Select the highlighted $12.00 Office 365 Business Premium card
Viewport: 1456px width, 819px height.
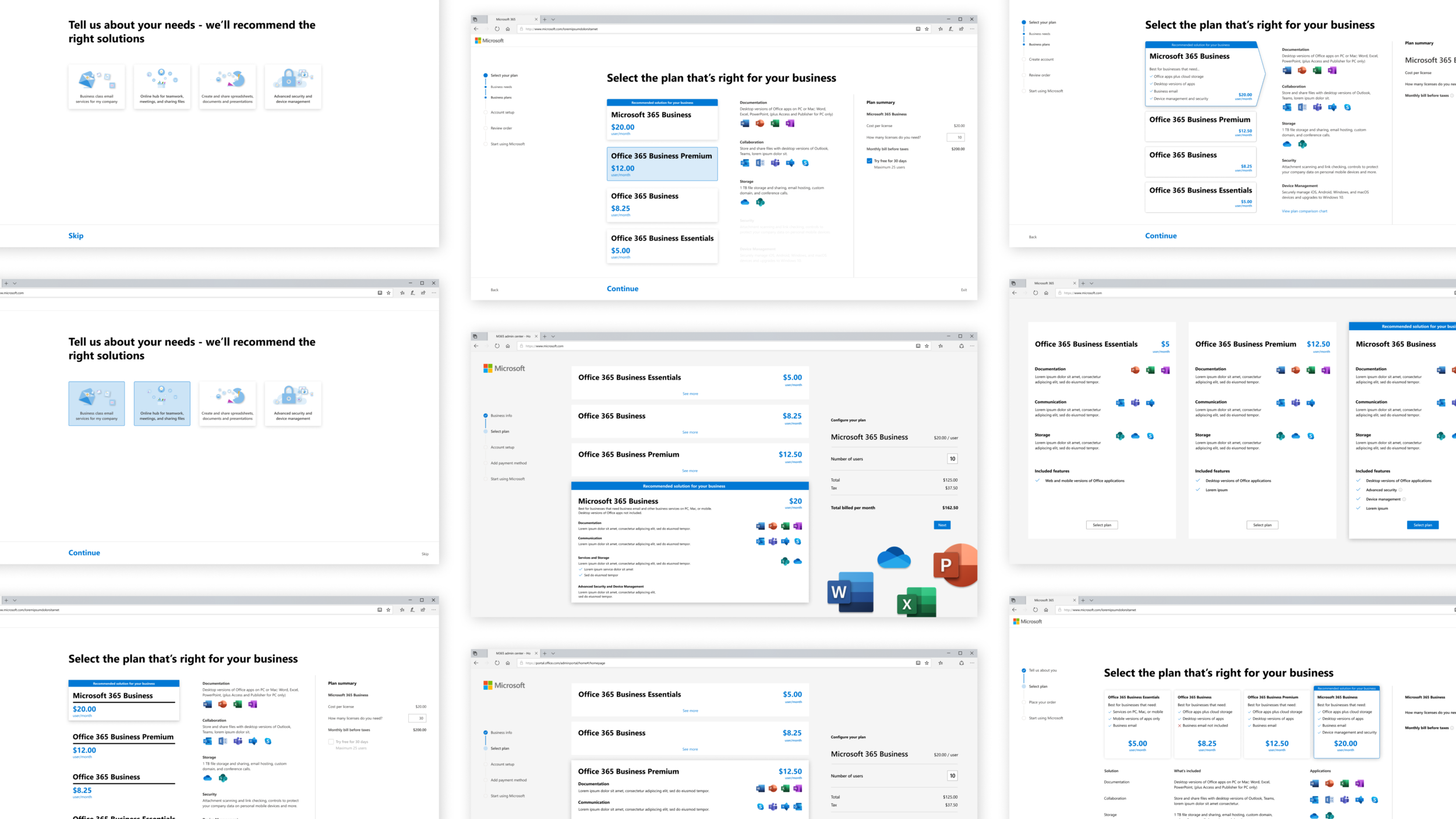662,164
